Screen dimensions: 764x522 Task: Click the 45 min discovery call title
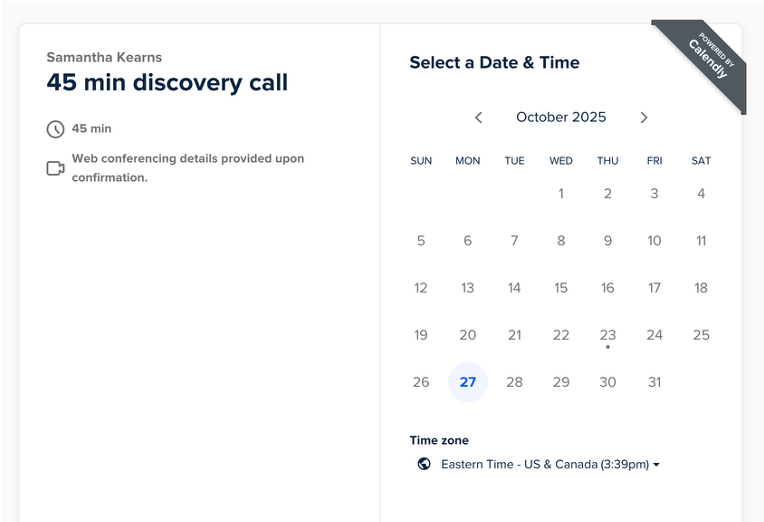(167, 82)
